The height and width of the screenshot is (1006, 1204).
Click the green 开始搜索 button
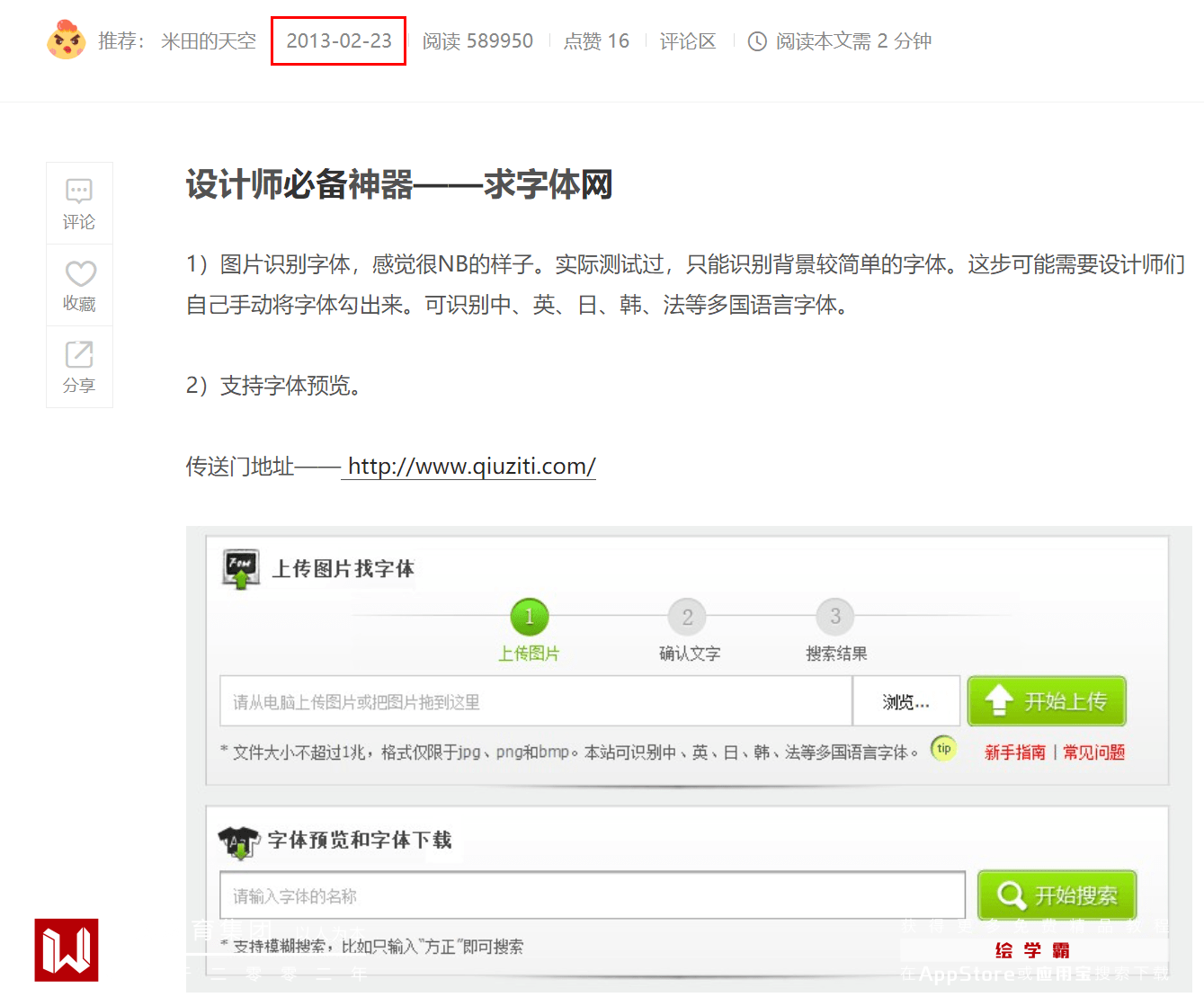(x=1057, y=895)
